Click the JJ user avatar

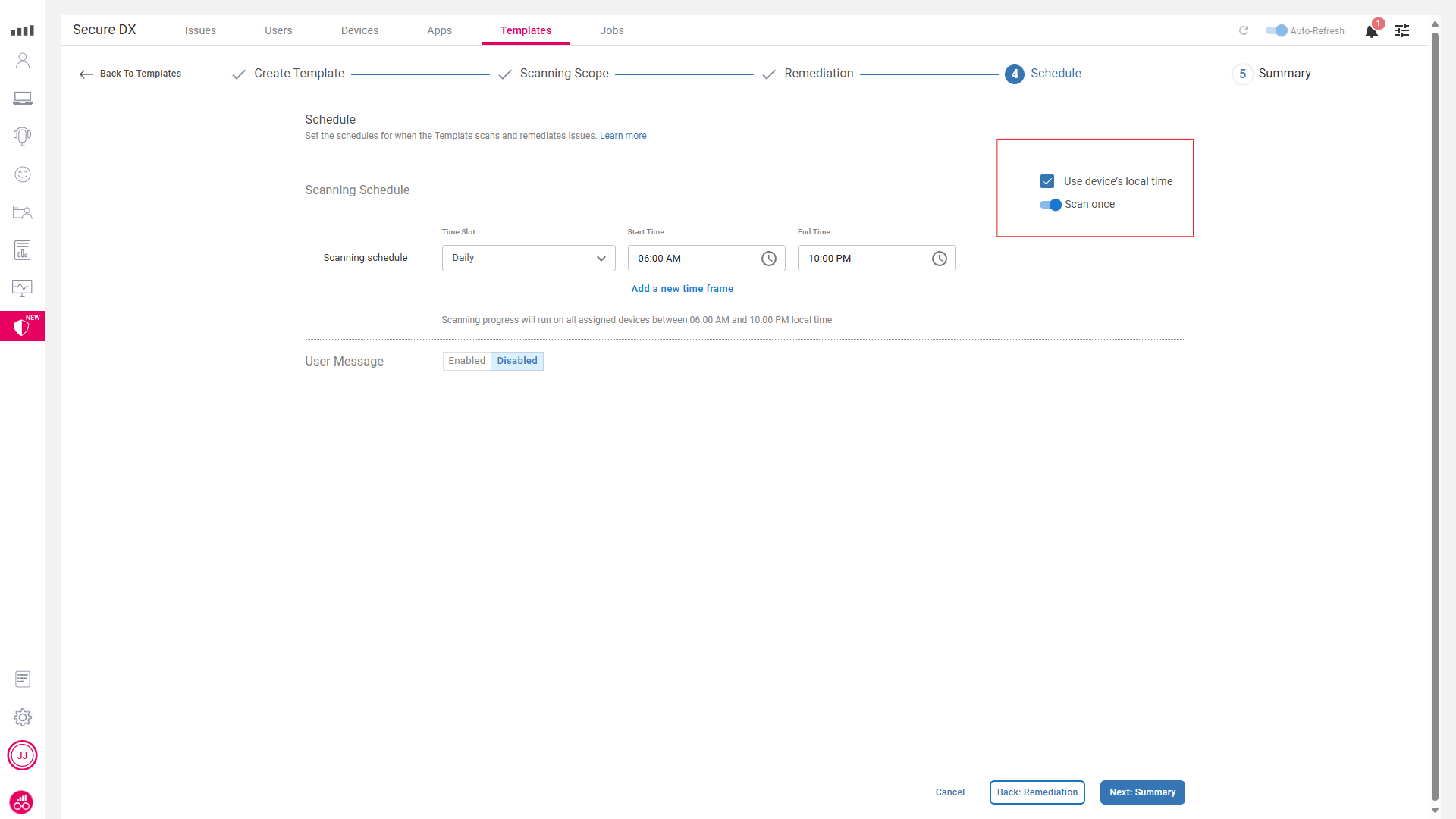click(x=22, y=755)
